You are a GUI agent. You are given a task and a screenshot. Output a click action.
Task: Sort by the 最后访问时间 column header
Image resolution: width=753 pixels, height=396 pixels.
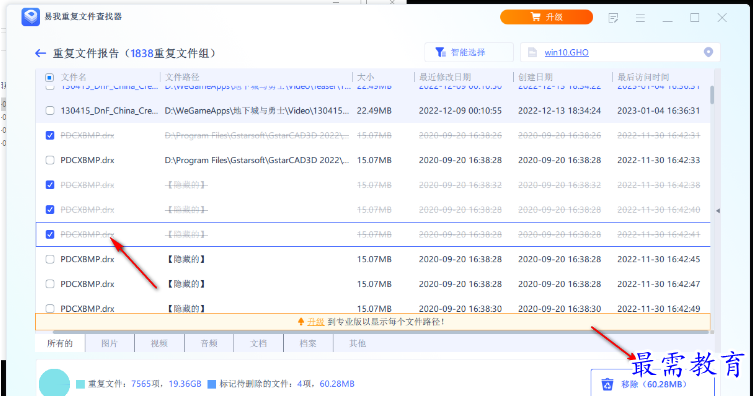pyautogui.click(x=644, y=77)
